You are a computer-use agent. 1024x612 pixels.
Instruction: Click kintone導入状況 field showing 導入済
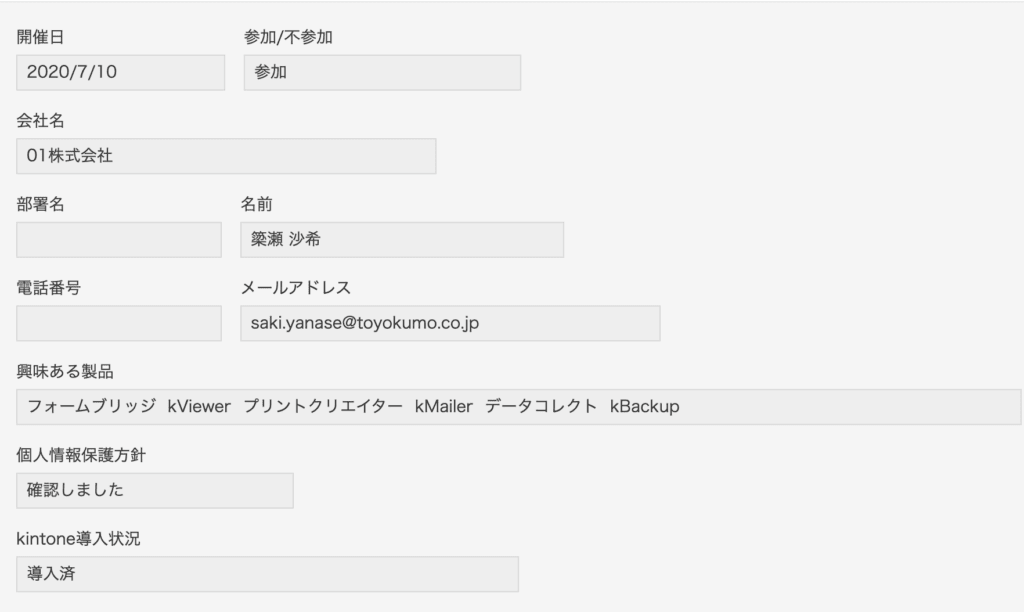(267, 574)
